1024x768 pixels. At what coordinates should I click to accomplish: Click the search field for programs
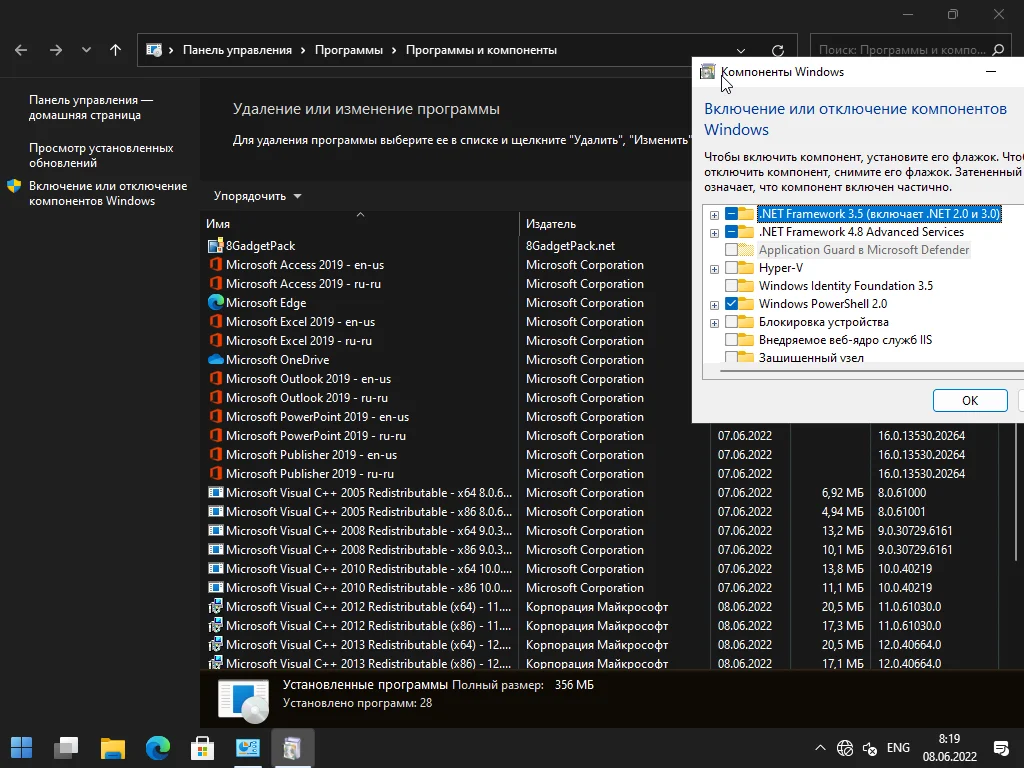[x=901, y=50]
